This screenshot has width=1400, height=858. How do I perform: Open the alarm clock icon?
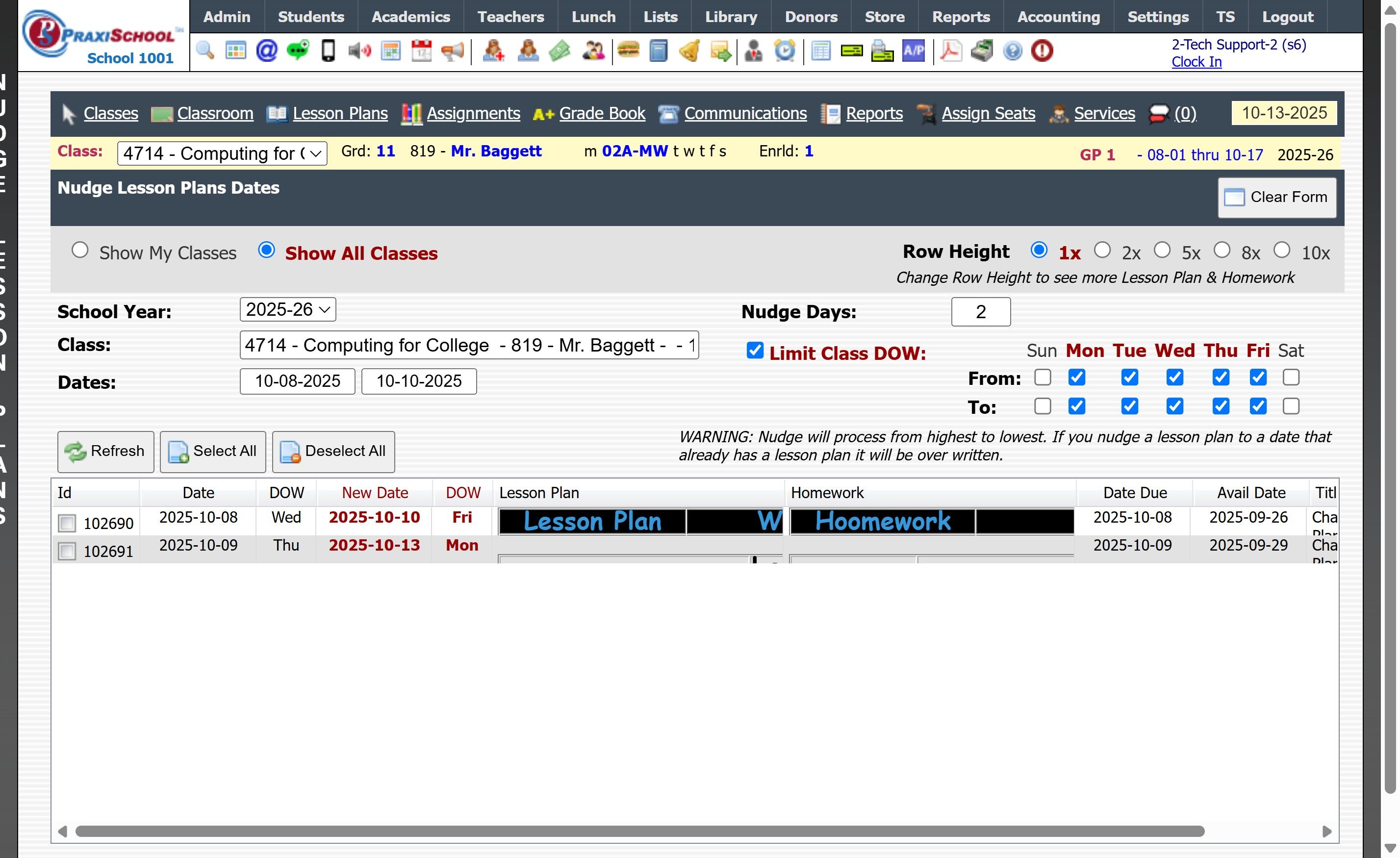click(785, 51)
